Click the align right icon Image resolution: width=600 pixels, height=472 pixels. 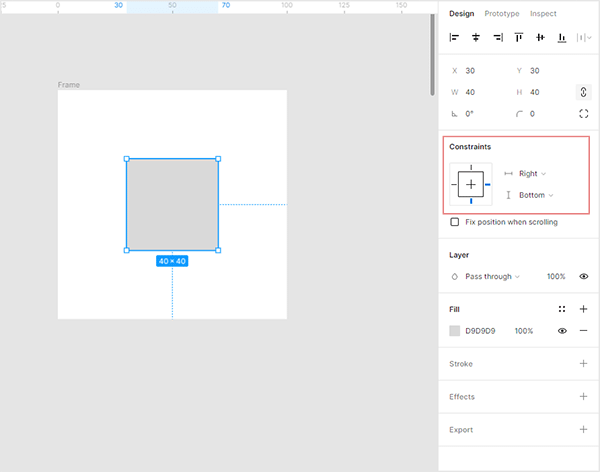[498, 38]
